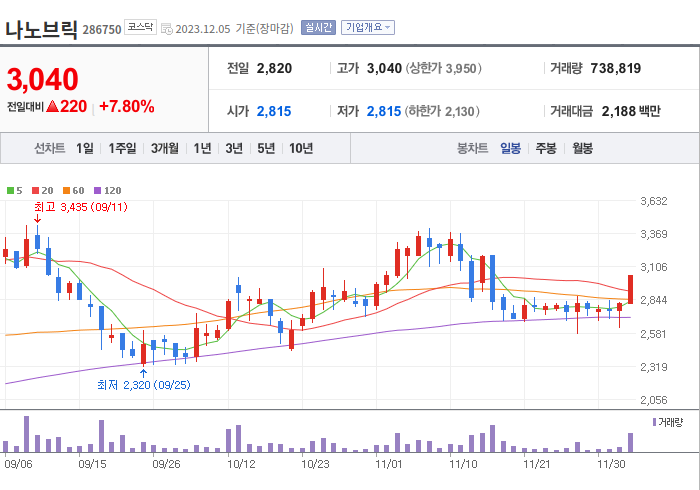Click the 09/06 date axis label
Image resolution: width=700 pixels, height=490 pixels.
click(18, 464)
